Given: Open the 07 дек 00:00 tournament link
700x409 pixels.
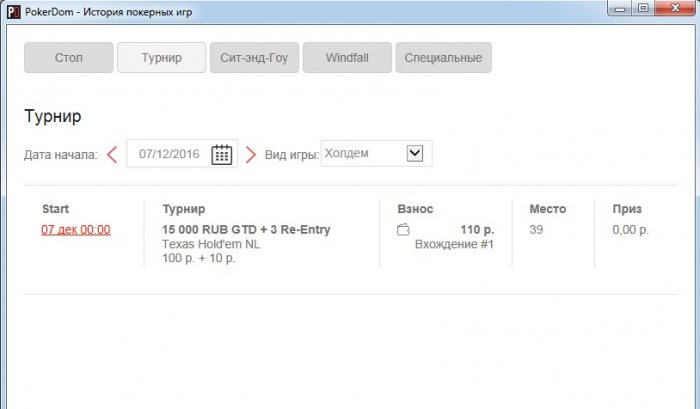Looking at the screenshot, I should click(76, 230).
